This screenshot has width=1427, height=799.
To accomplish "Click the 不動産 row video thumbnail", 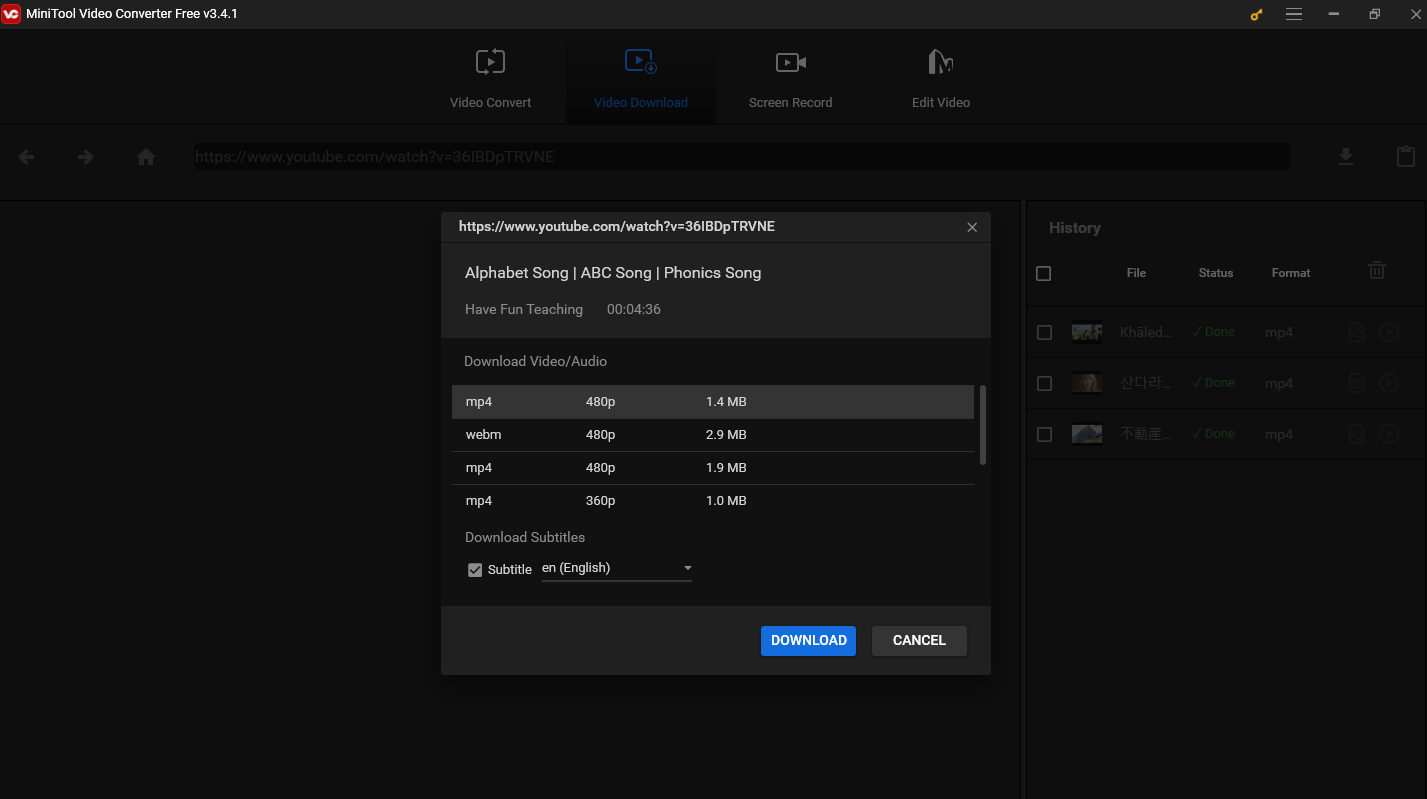I will [1087, 434].
